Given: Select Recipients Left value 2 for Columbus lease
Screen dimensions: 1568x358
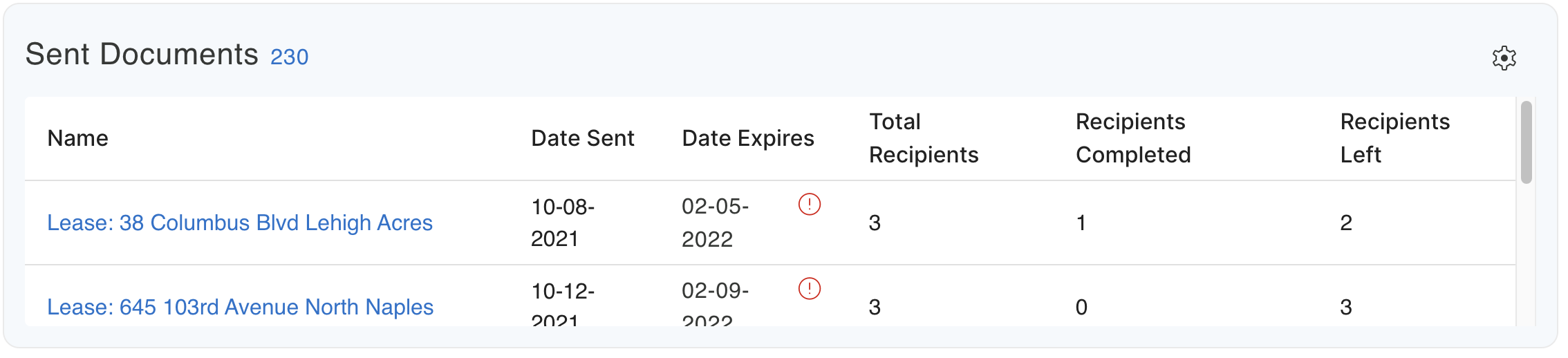Looking at the screenshot, I should (x=1345, y=223).
